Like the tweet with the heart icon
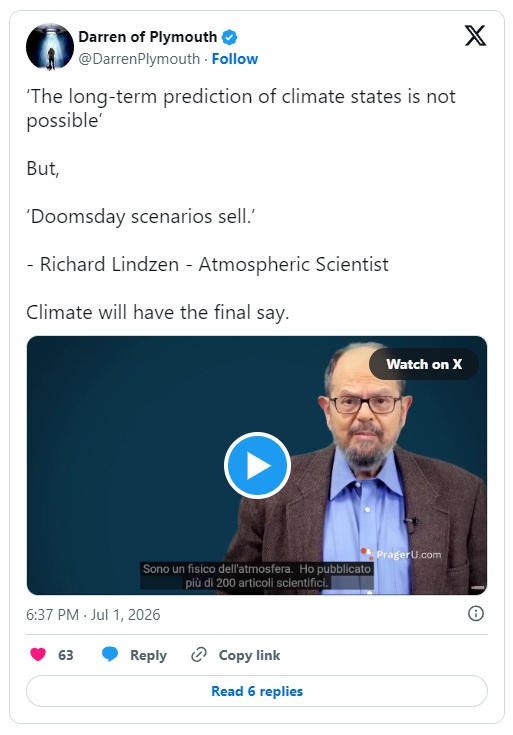 click(x=38, y=654)
